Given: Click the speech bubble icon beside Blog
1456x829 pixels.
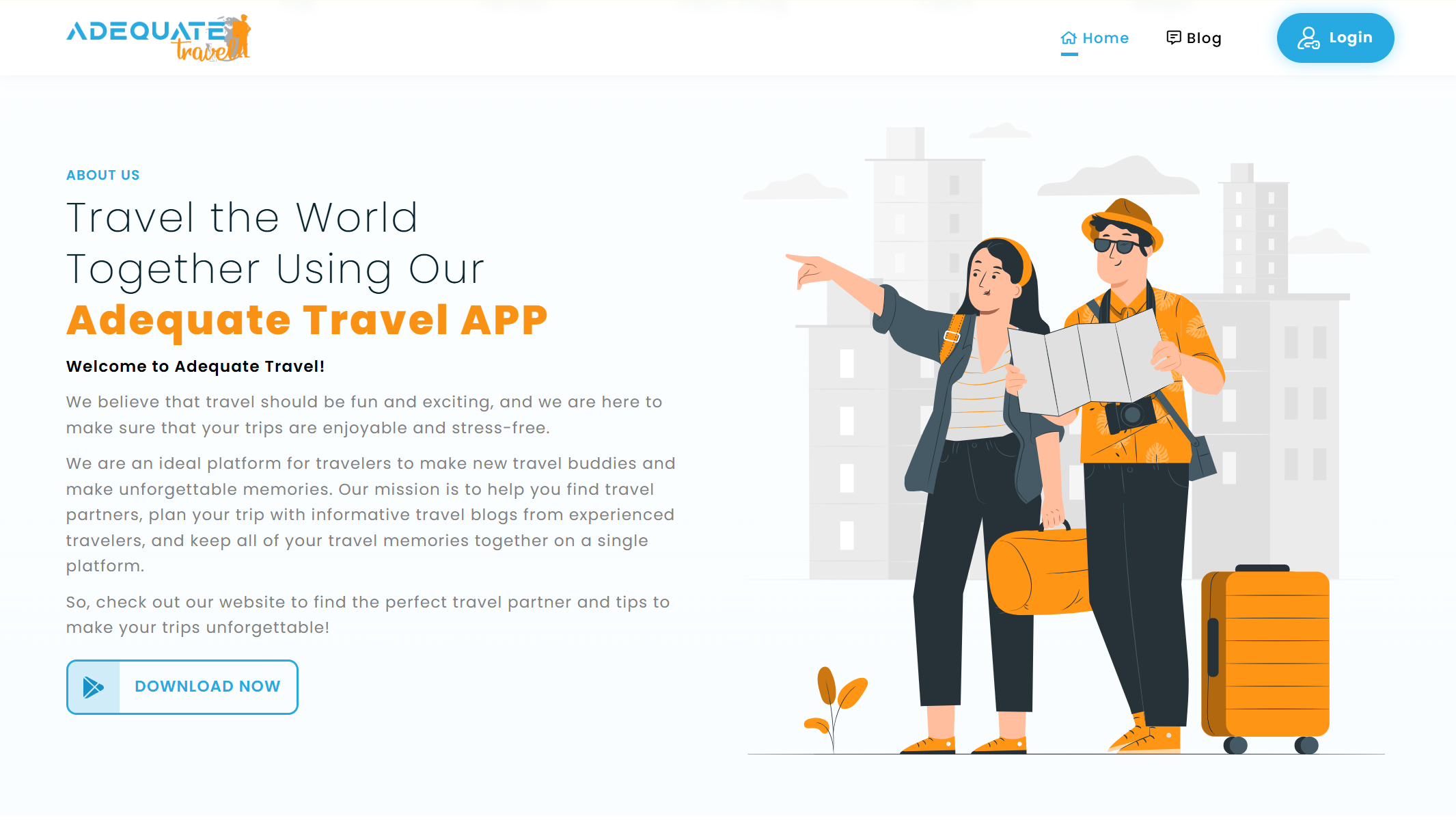Looking at the screenshot, I should point(1173,38).
